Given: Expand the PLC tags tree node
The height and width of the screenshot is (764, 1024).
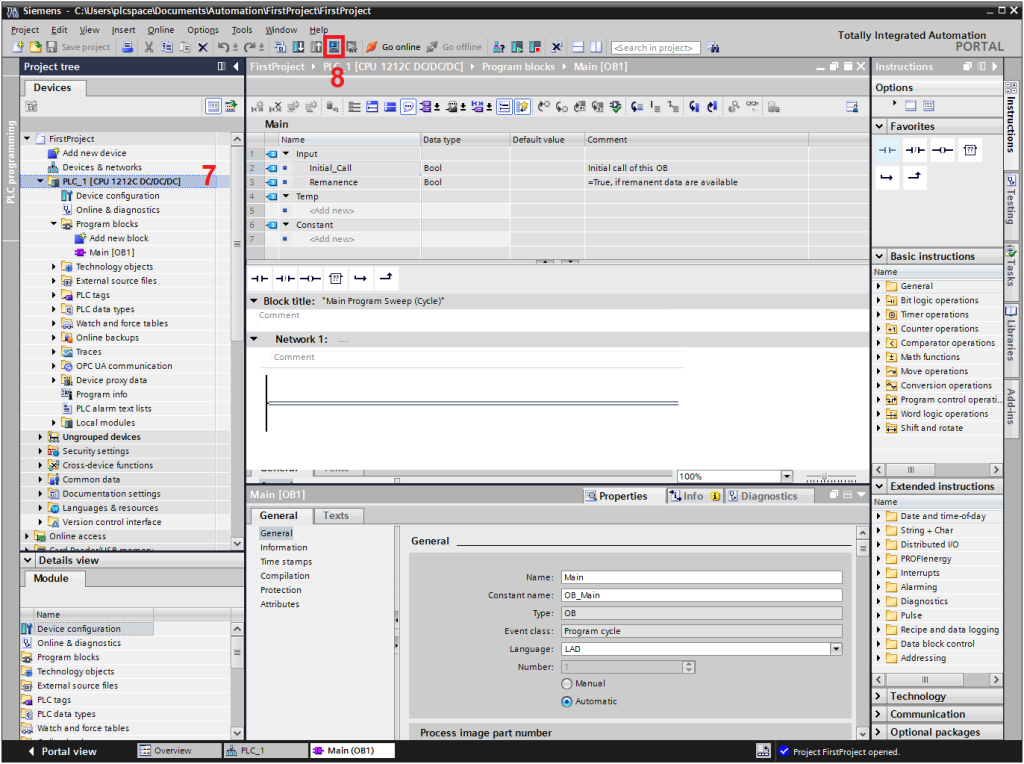Looking at the screenshot, I should tap(54, 295).
